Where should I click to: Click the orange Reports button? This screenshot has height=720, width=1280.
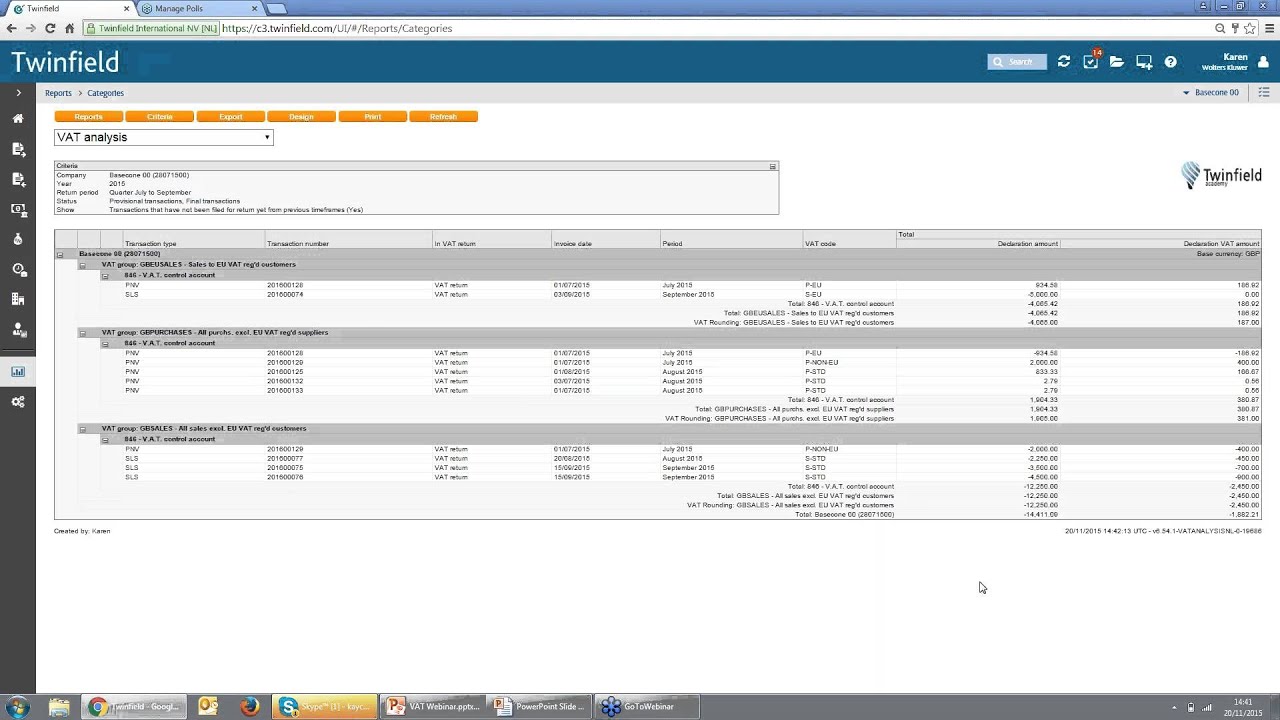coord(88,117)
